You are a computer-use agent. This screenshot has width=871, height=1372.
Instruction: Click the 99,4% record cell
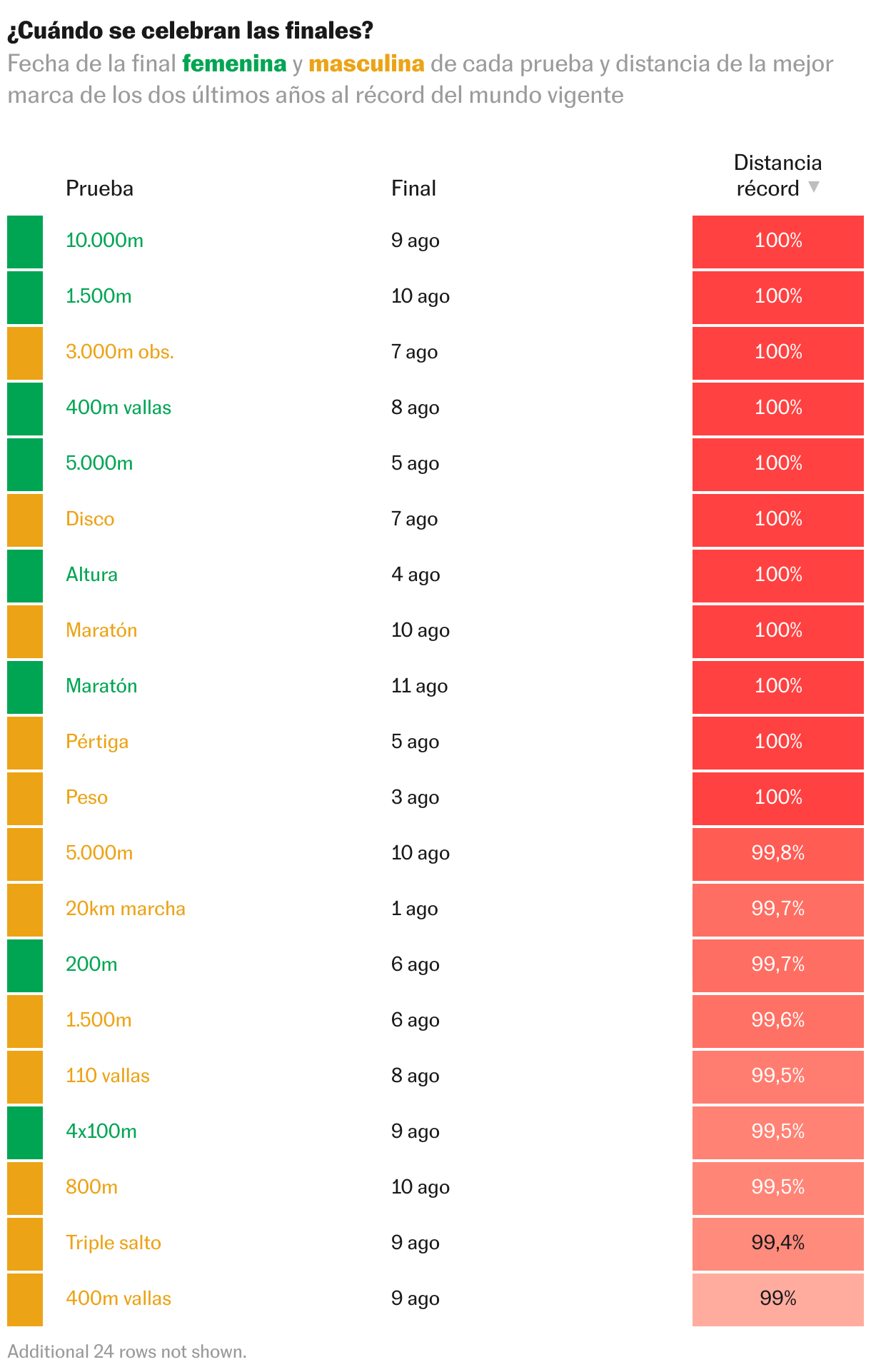pos(777,1243)
